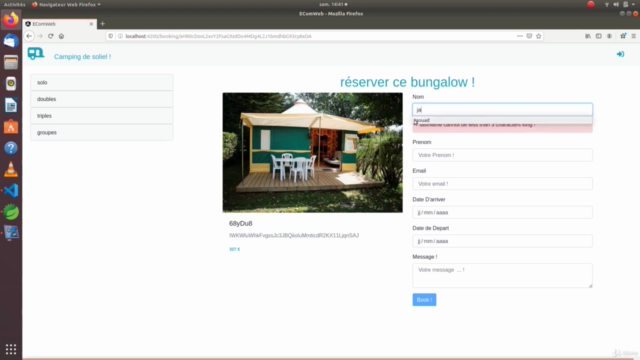Select the solo category
640x360 pixels.
click(x=102, y=82)
